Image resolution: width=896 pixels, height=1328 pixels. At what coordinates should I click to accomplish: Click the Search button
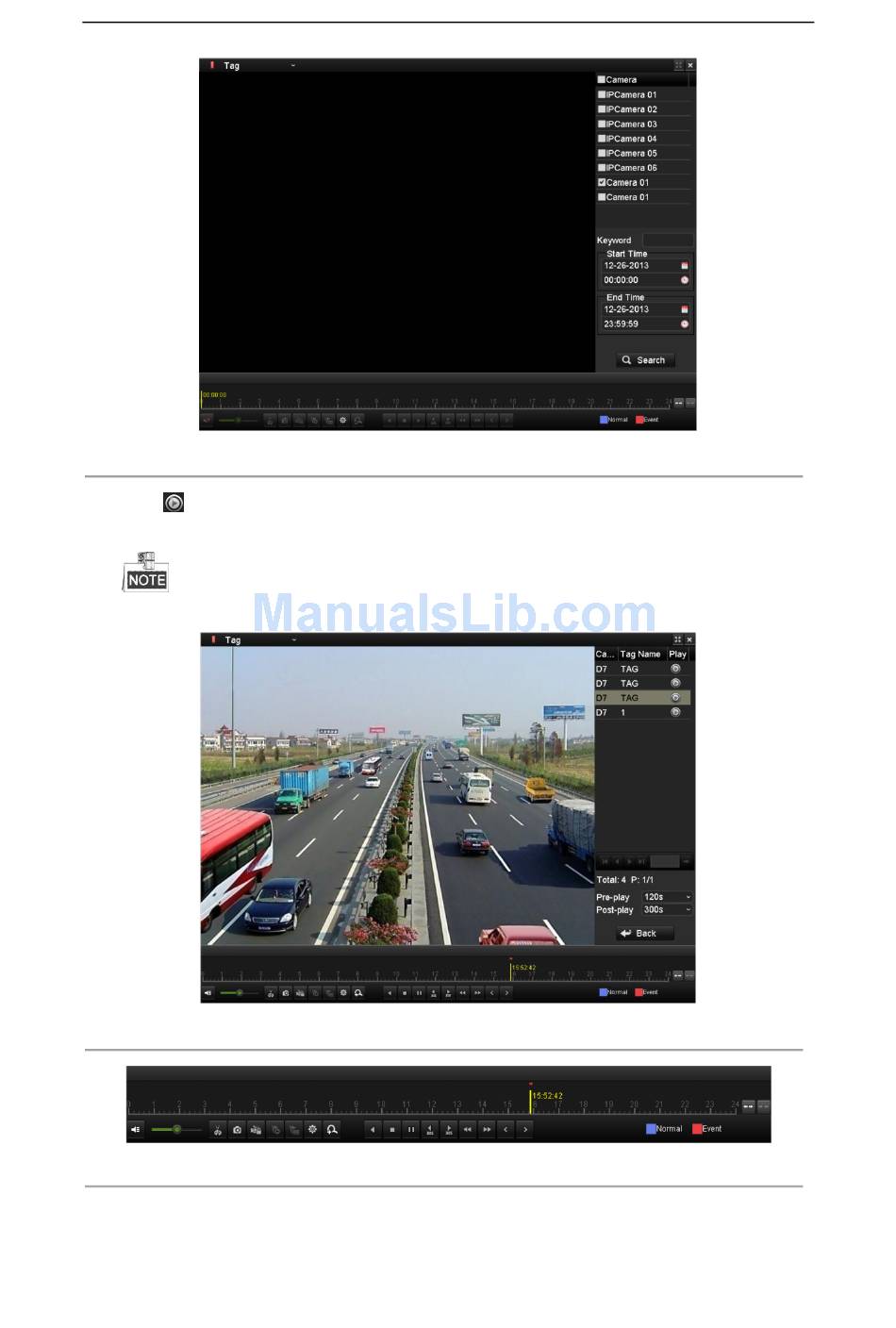click(x=645, y=360)
